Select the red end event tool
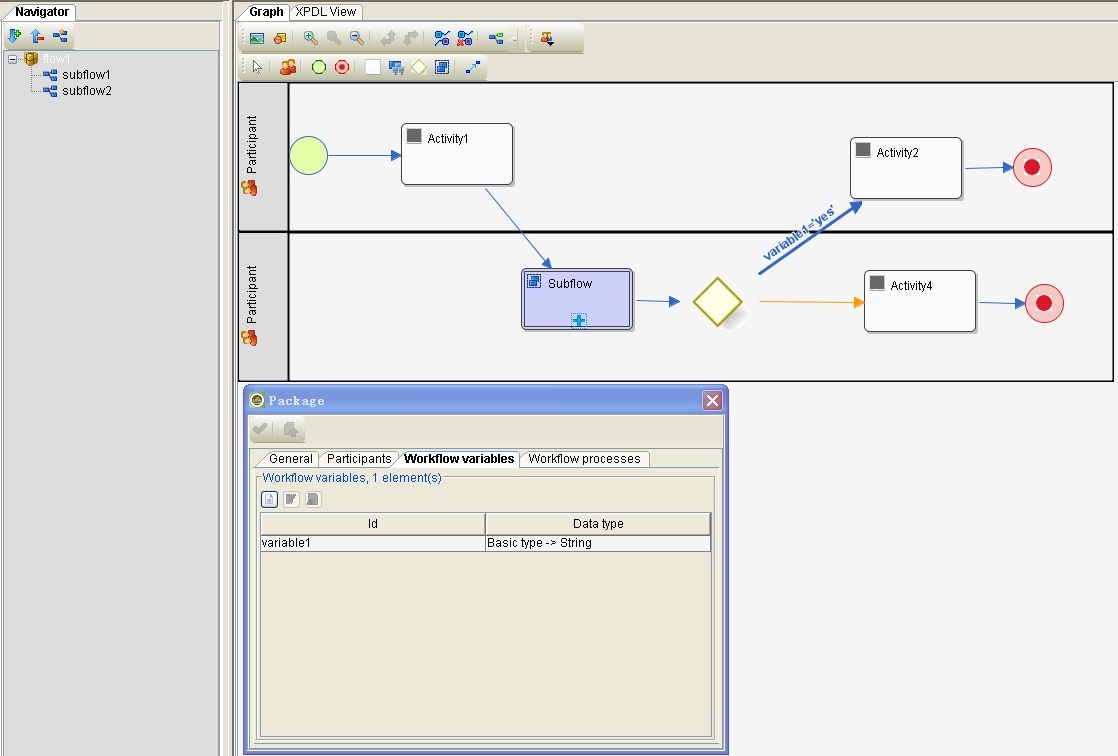The image size is (1118, 756). pyautogui.click(x=342, y=67)
